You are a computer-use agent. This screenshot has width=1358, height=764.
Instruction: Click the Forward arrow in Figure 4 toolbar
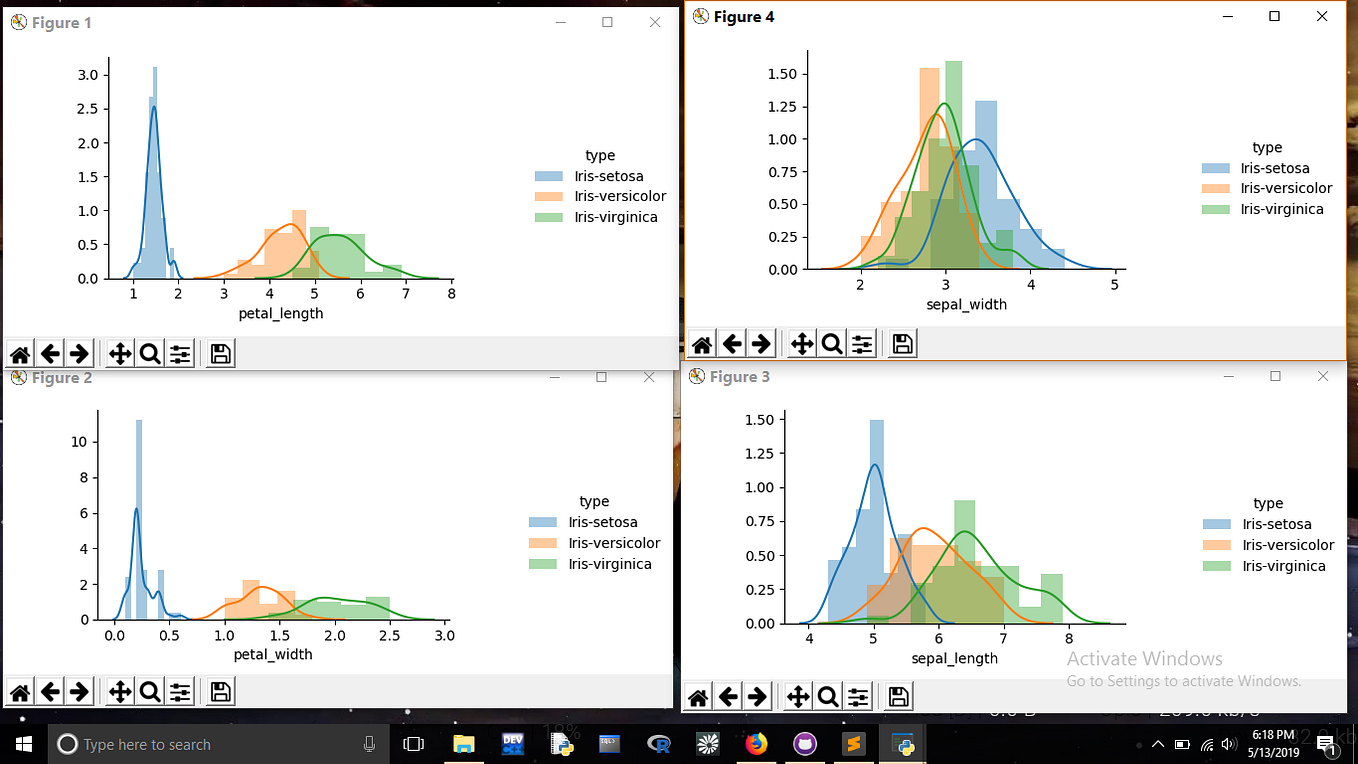pos(762,343)
